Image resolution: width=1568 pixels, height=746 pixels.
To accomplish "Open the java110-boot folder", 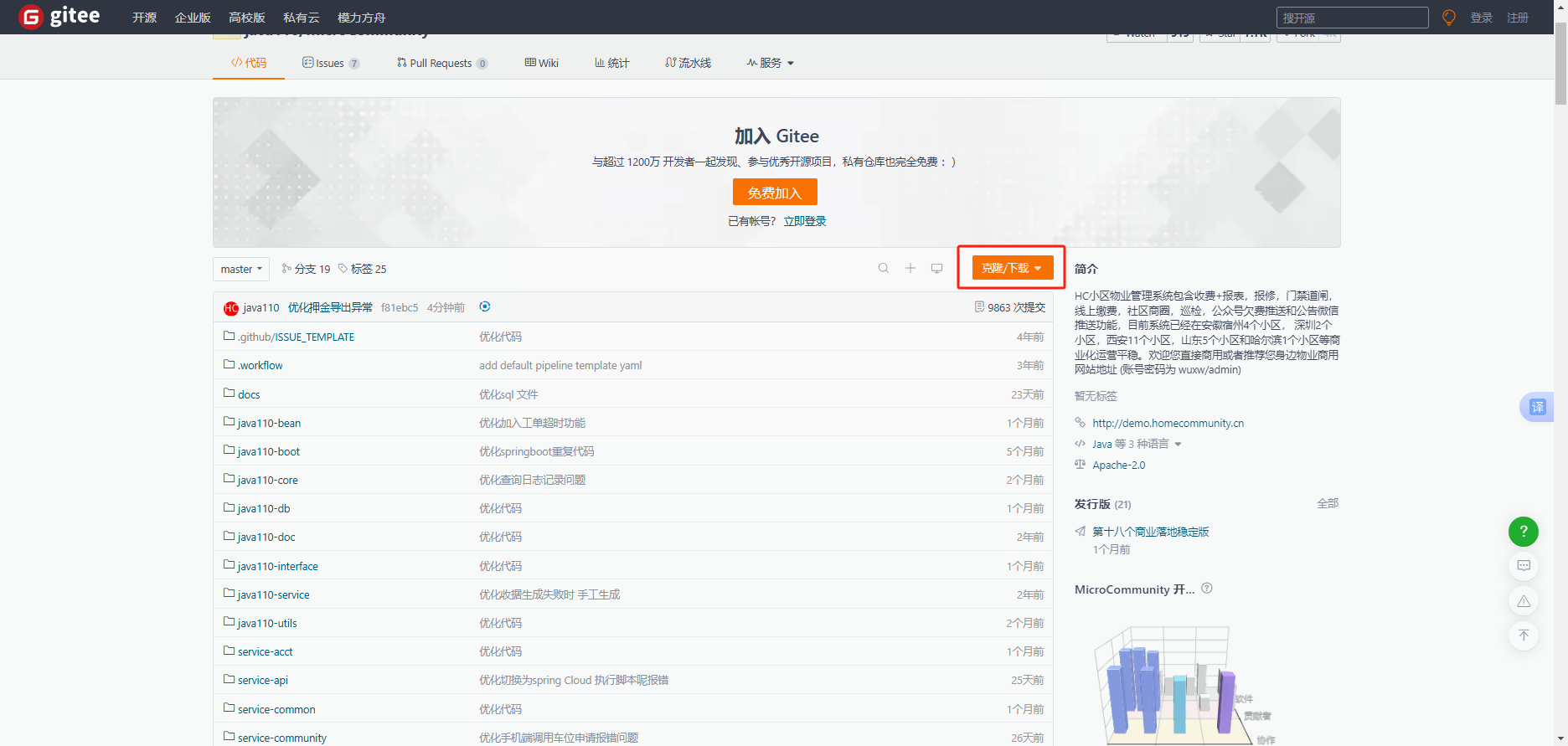I will pyautogui.click(x=268, y=451).
